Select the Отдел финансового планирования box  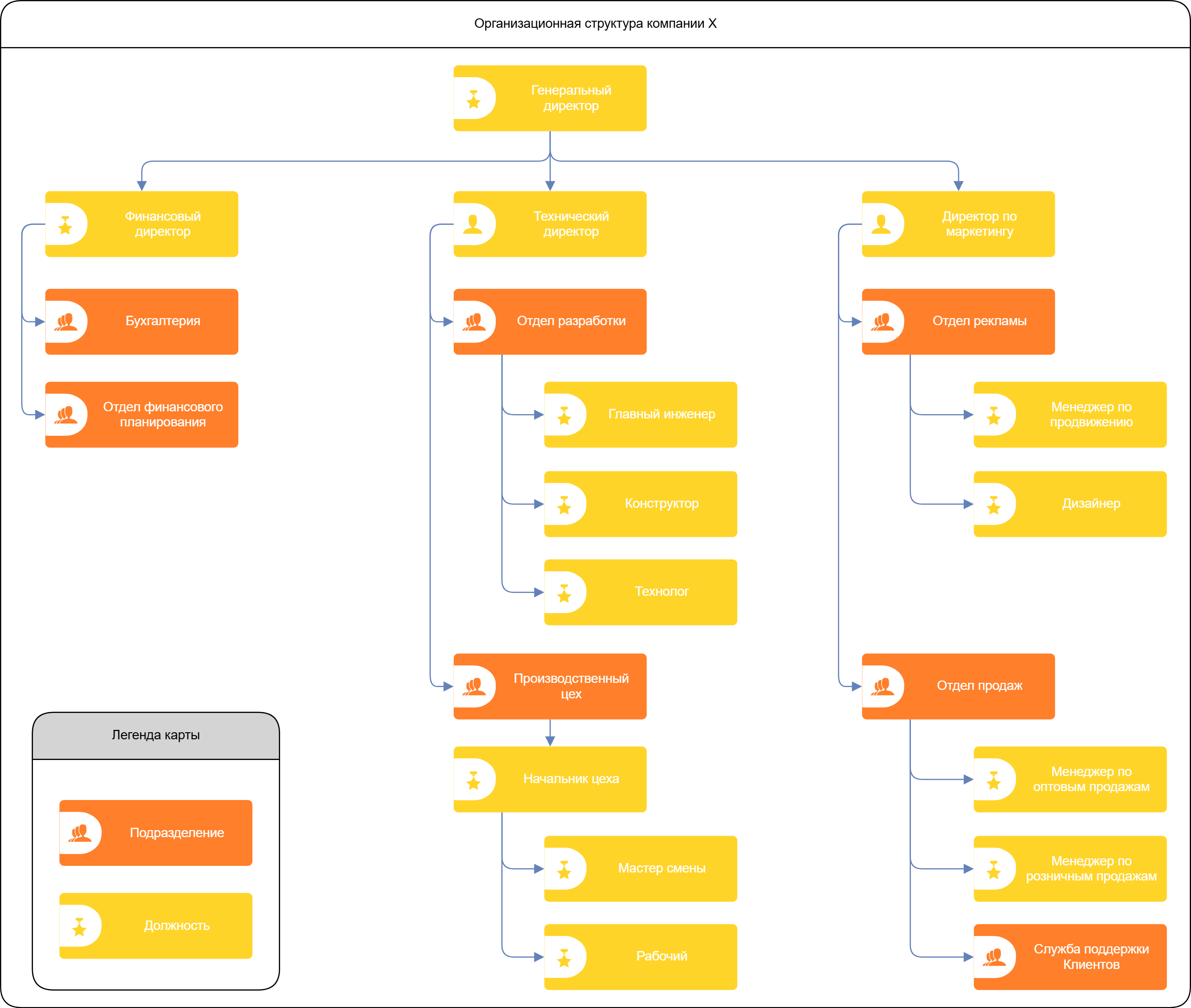tap(162, 414)
